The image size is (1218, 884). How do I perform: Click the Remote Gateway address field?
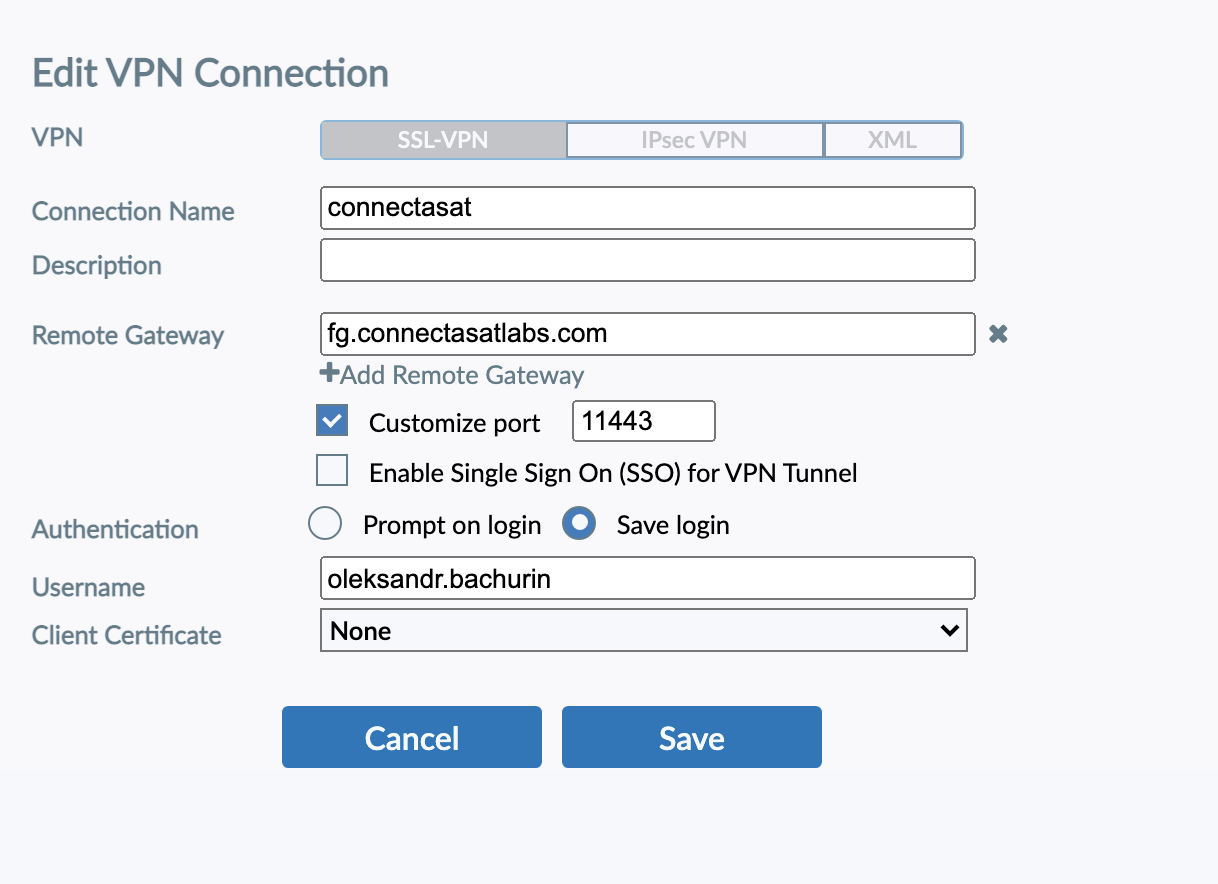(647, 334)
